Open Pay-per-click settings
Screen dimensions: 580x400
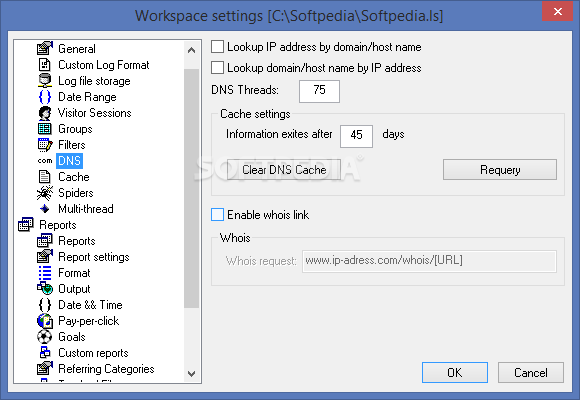click(88, 321)
